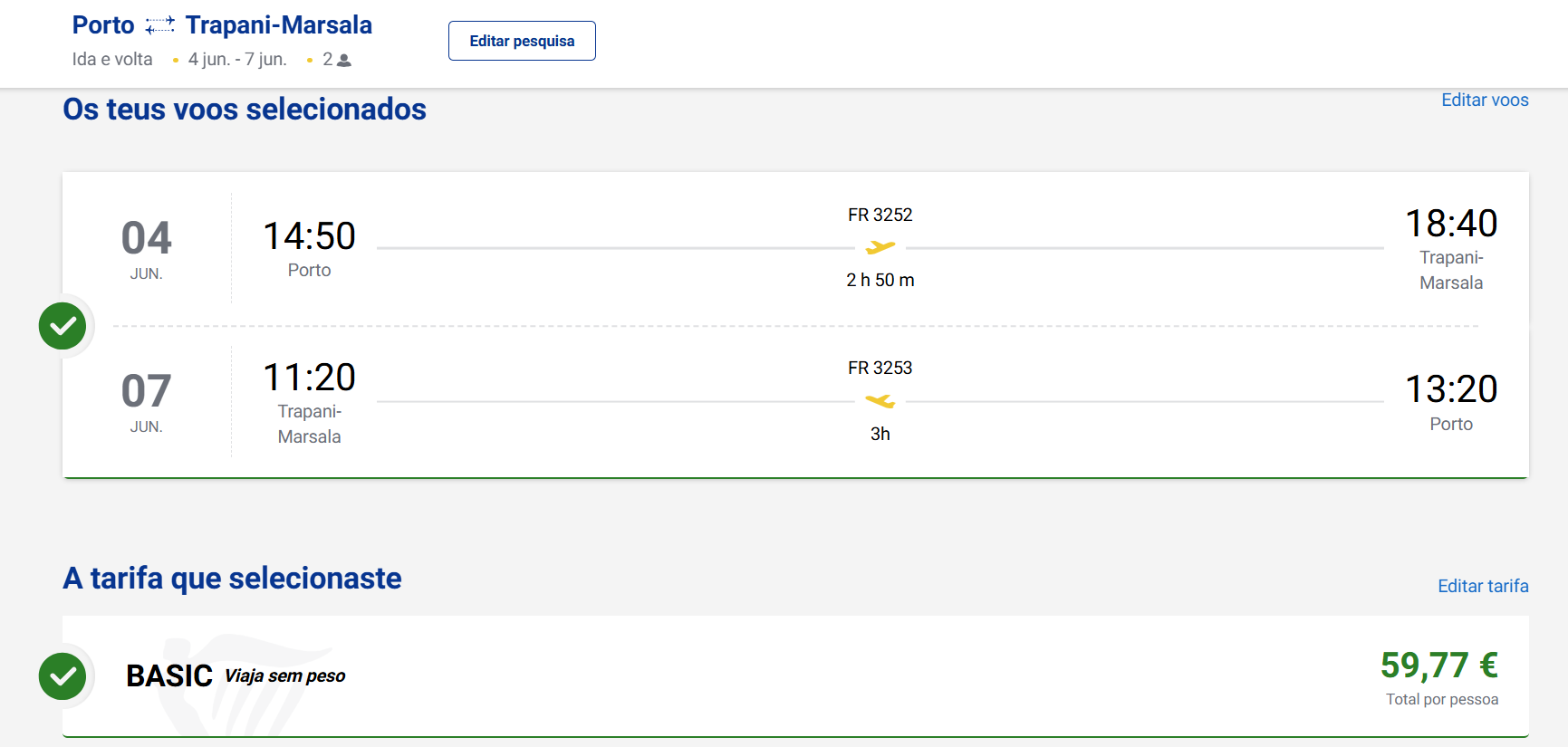Open the Editar voos link
This screenshot has width=1568, height=747.
(1485, 101)
